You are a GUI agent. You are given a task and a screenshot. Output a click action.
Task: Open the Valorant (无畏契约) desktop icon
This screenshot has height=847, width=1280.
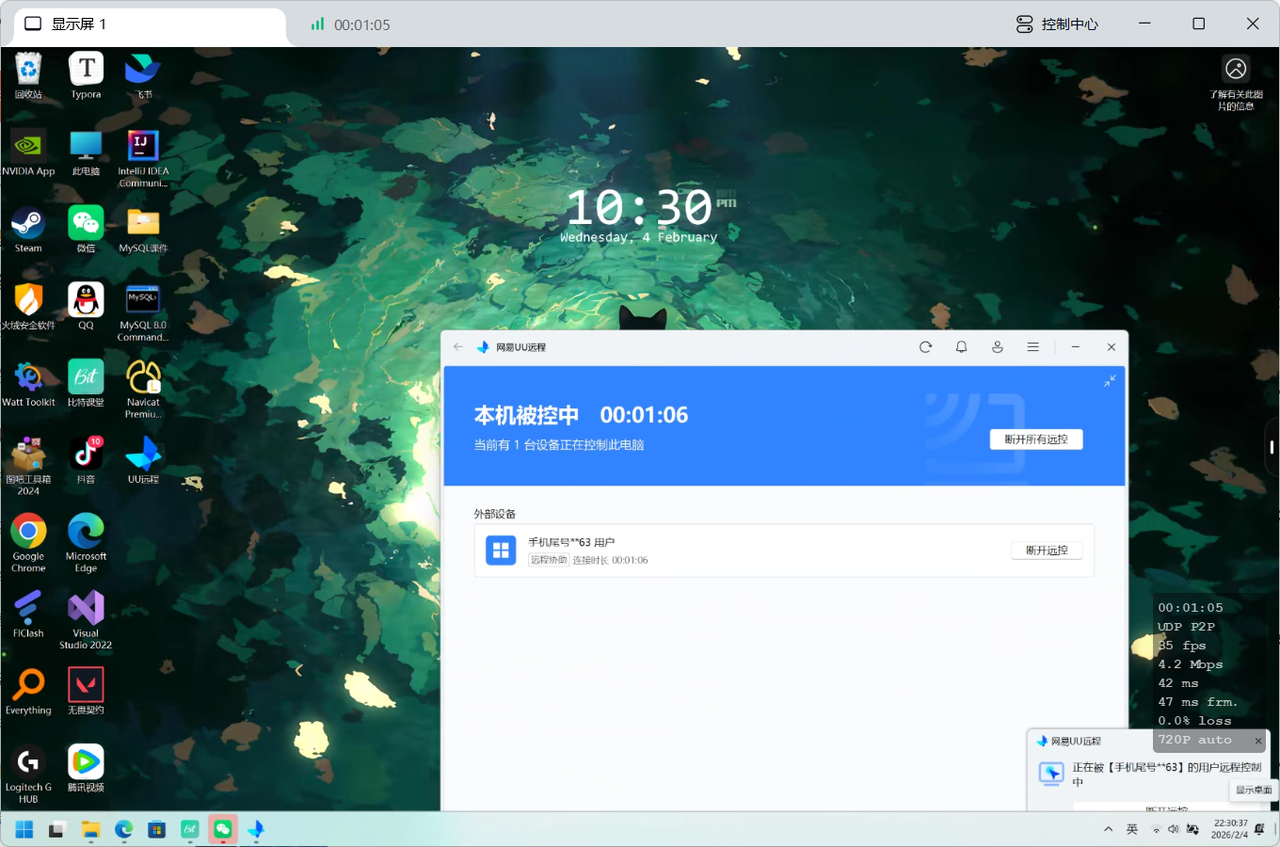coord(86,692)
